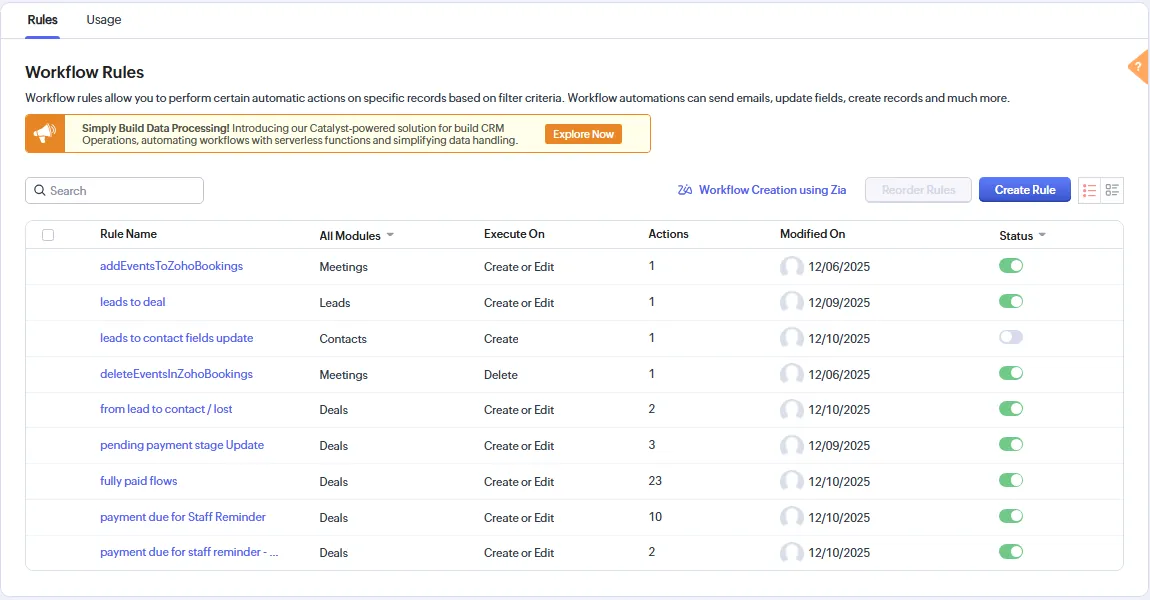Click the Create Rule button
The image size is (1150, 600).
(x=1025, y=190)
